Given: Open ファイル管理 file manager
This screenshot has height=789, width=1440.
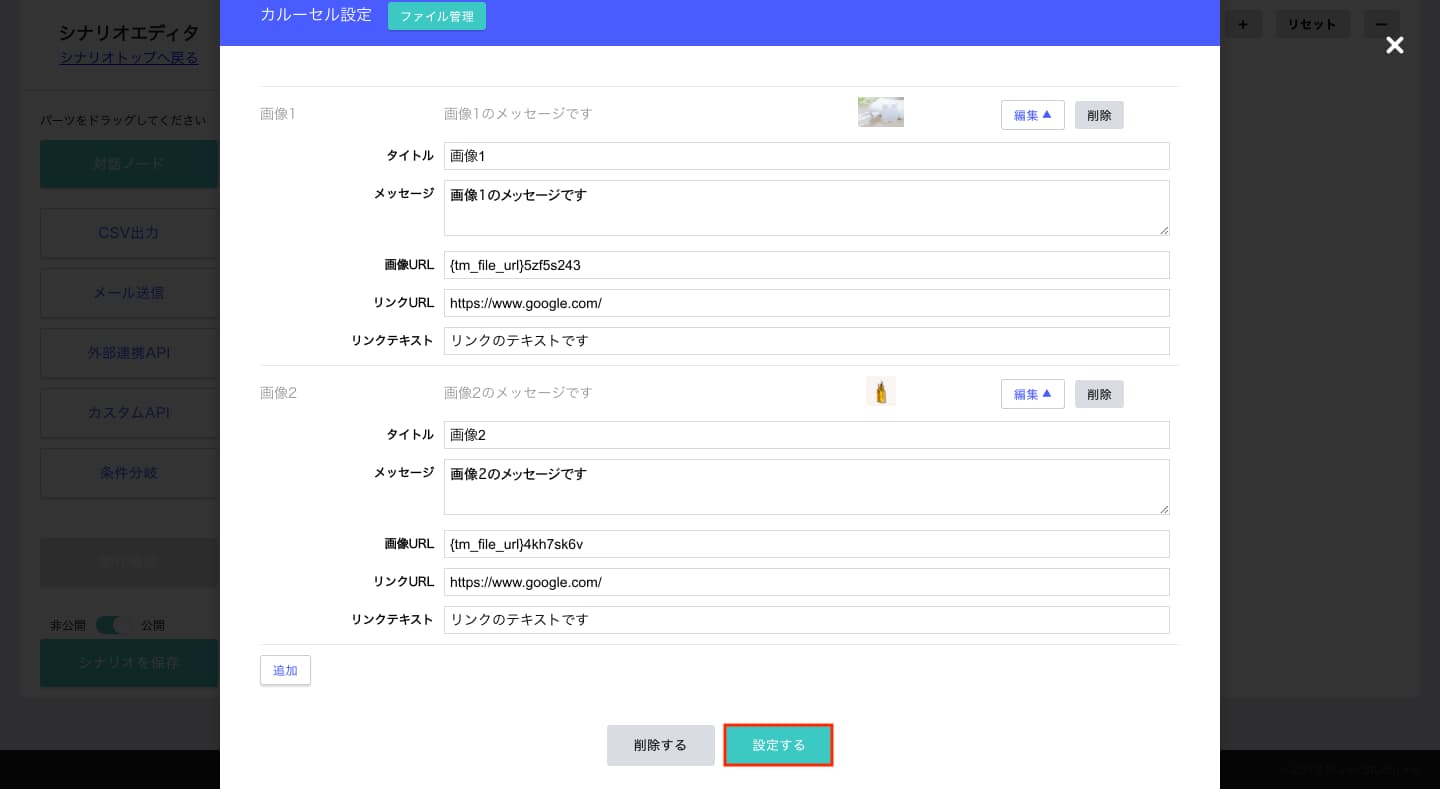Looking at the screenshot, I should tap(437, 17).
